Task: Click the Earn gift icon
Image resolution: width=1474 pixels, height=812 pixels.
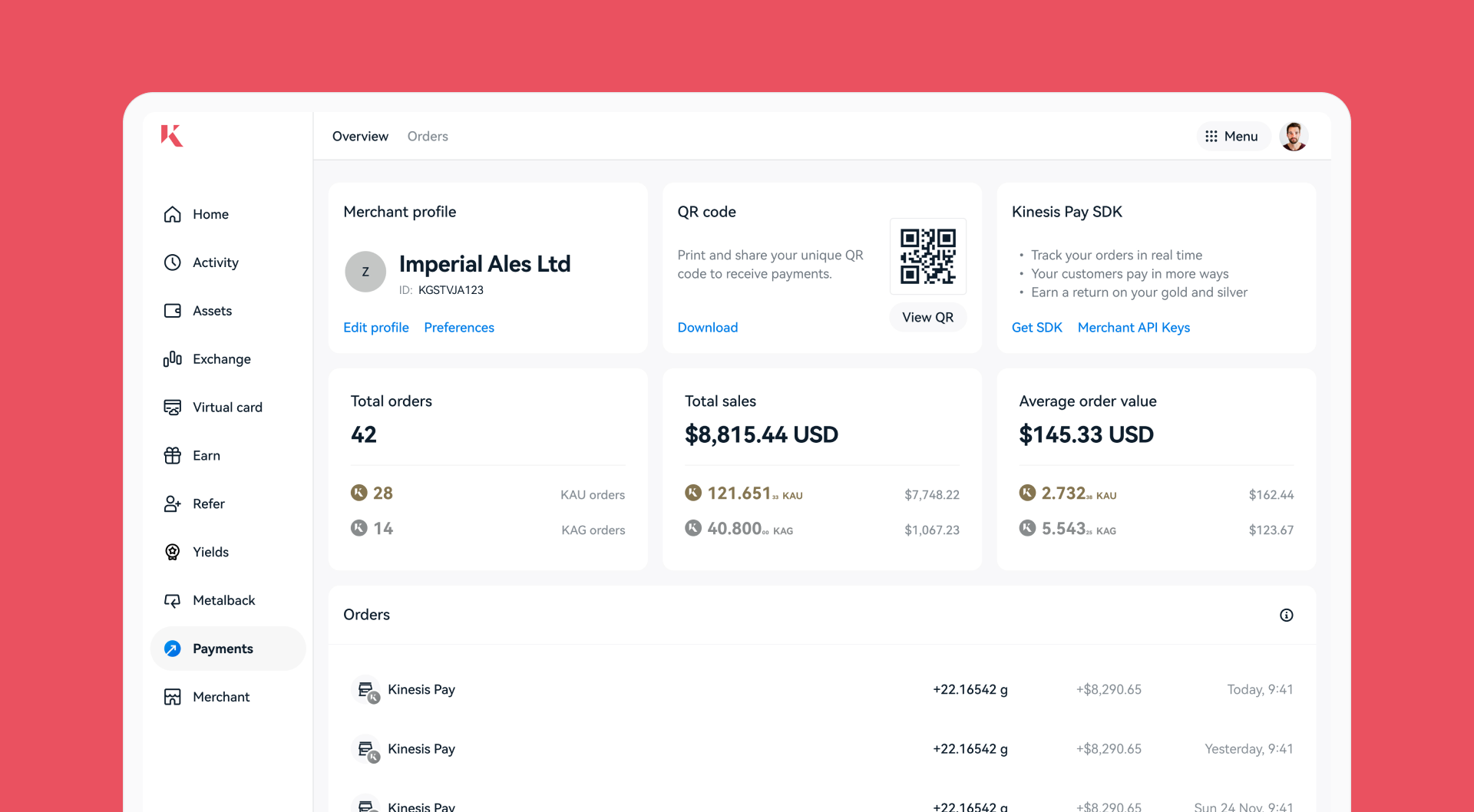Action: coord(173,456)
